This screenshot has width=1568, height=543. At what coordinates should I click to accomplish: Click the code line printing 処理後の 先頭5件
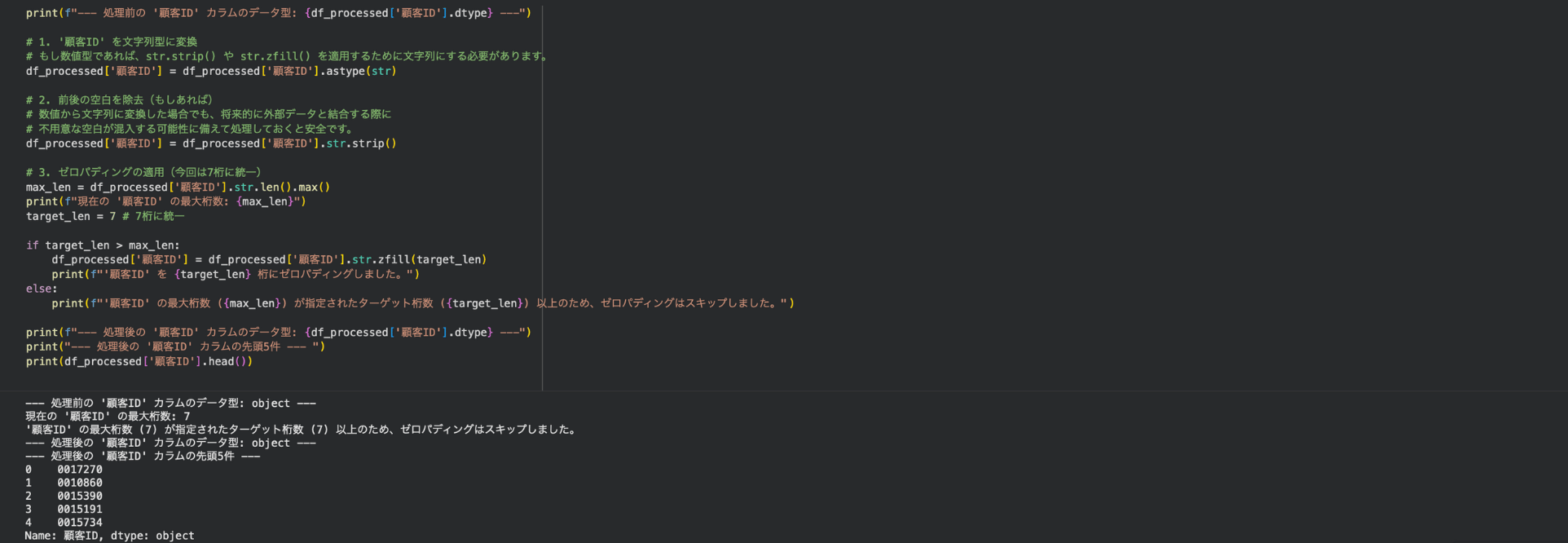coord(175,347)
